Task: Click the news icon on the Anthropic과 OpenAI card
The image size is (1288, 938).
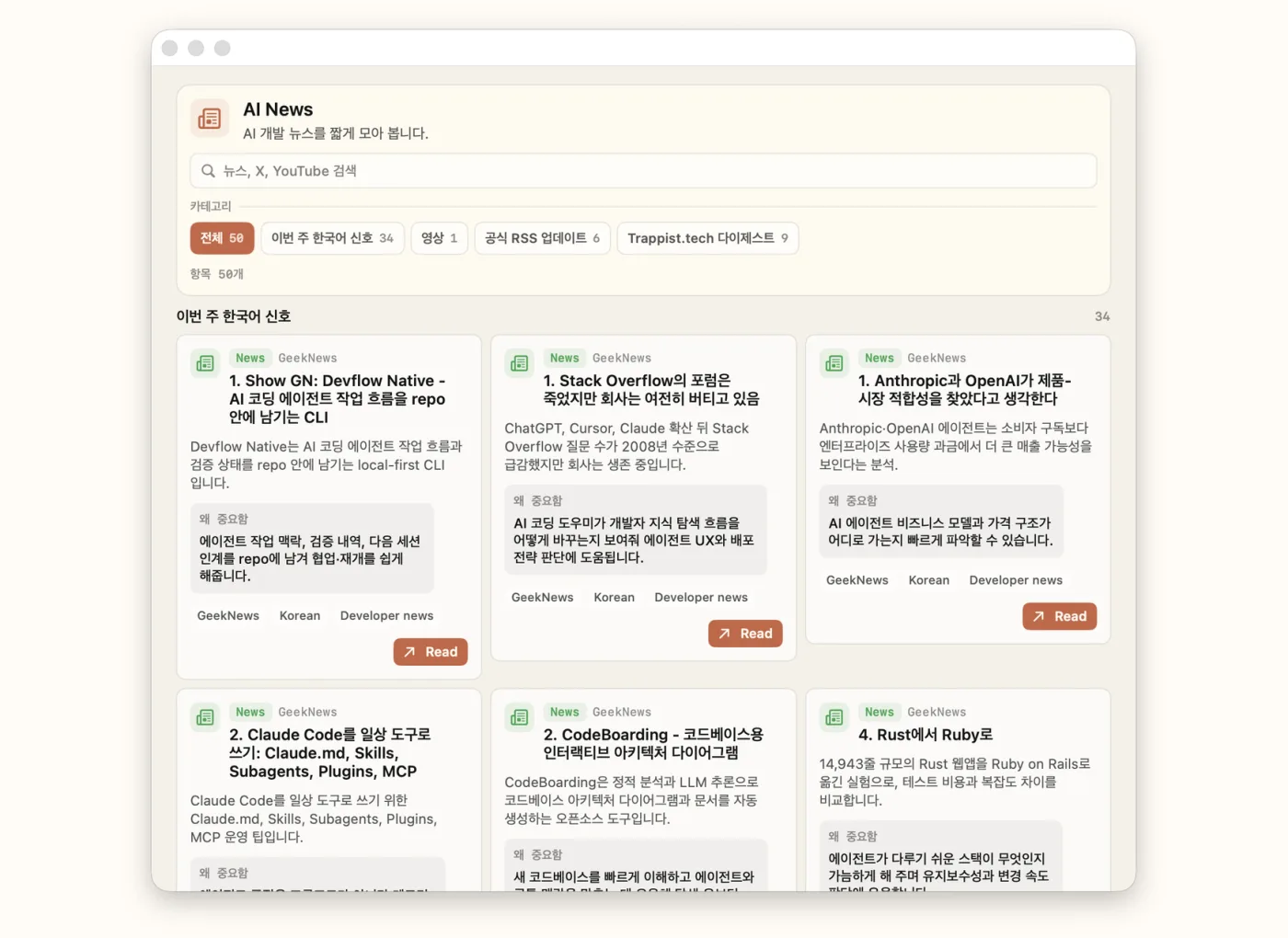Action: pyautogui.click(x=834, y=363)
